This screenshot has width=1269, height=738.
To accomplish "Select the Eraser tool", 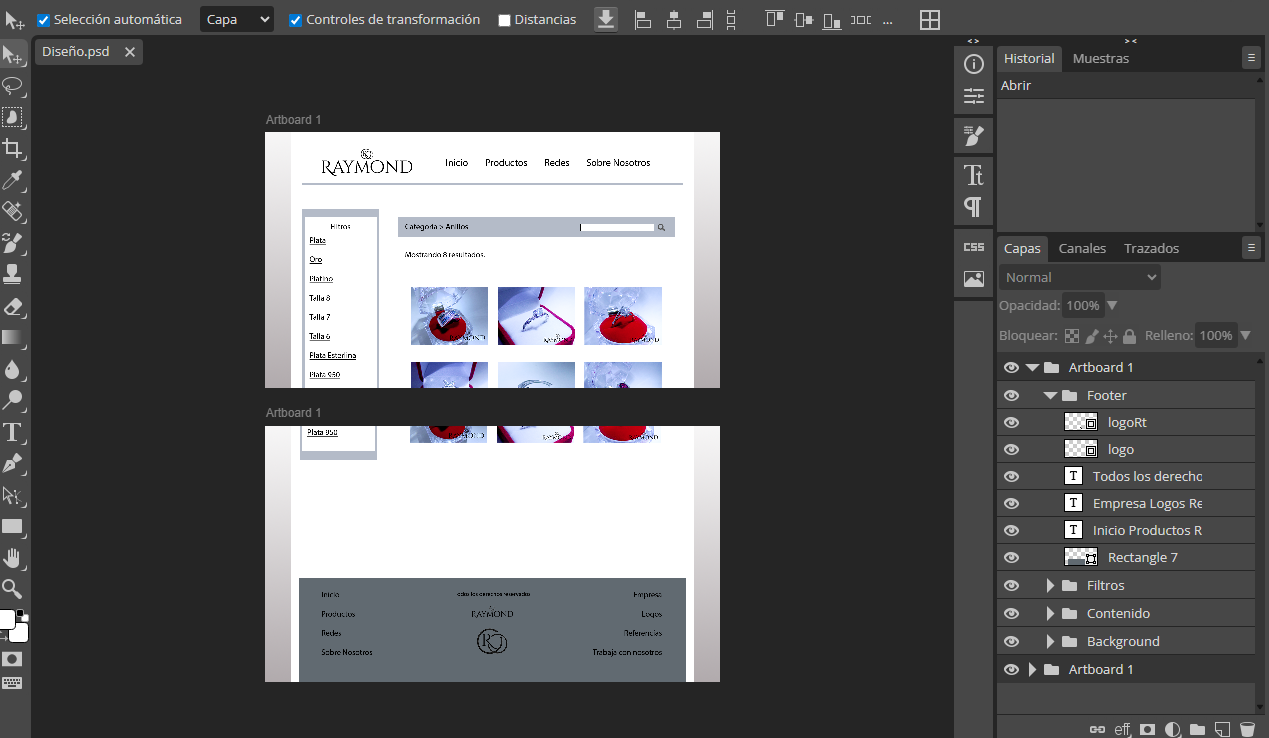I will click(x=13, y=306).
